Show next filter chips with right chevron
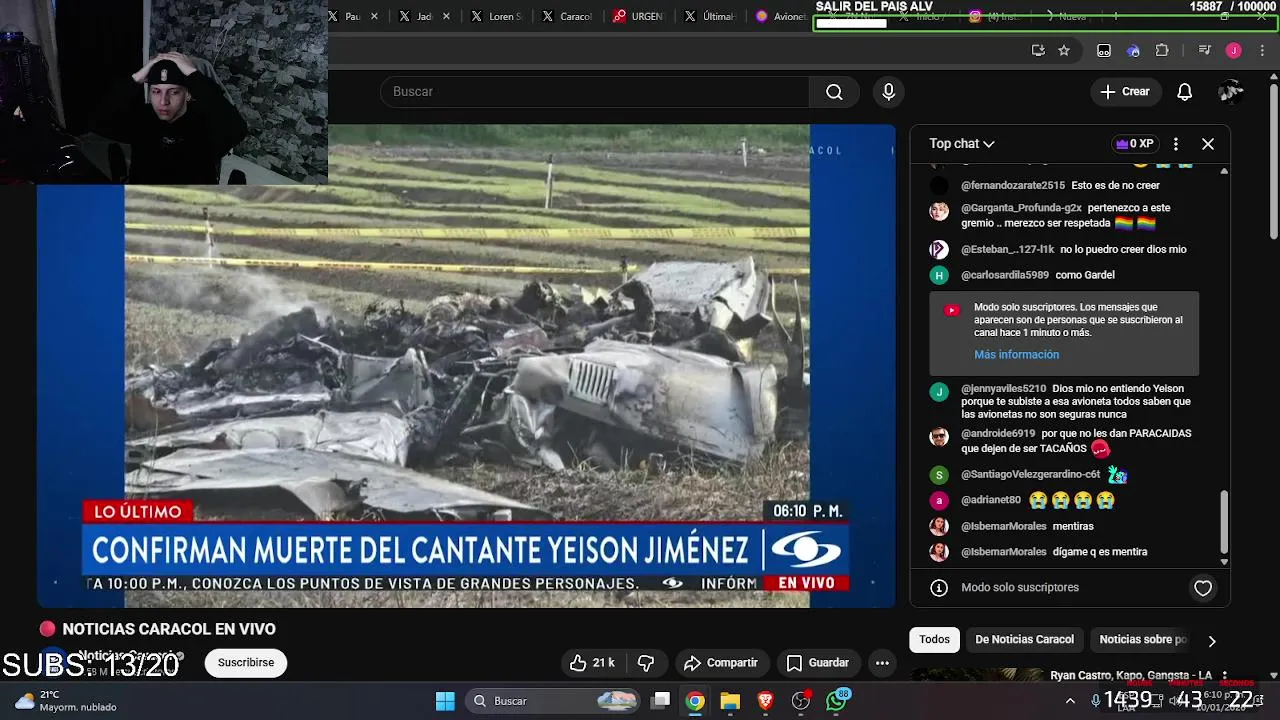The image size is (1280, 720). click(x=1212, y=641)
